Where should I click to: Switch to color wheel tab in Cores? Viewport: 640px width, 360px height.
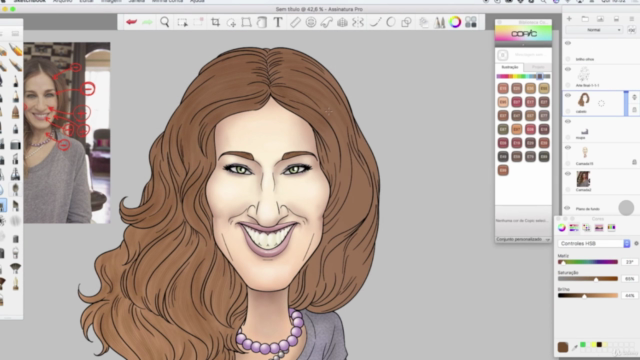562,228
